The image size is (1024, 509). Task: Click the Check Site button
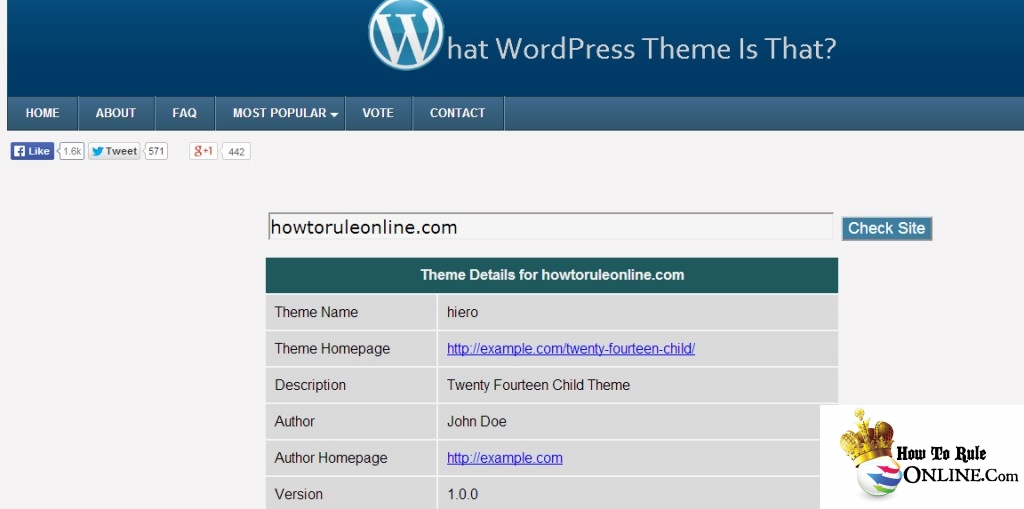[x=886, y=228]
